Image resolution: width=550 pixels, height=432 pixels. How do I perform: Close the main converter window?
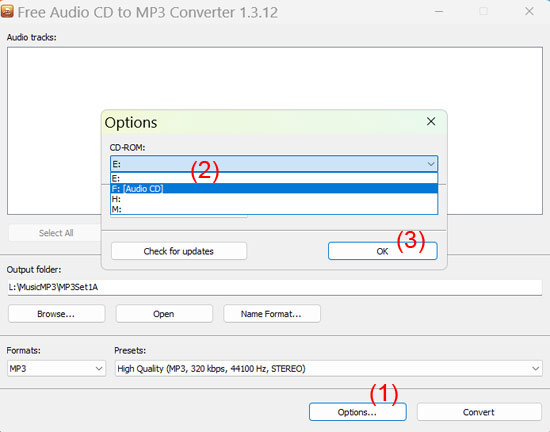pyautogui.click(x=529, y=12)
